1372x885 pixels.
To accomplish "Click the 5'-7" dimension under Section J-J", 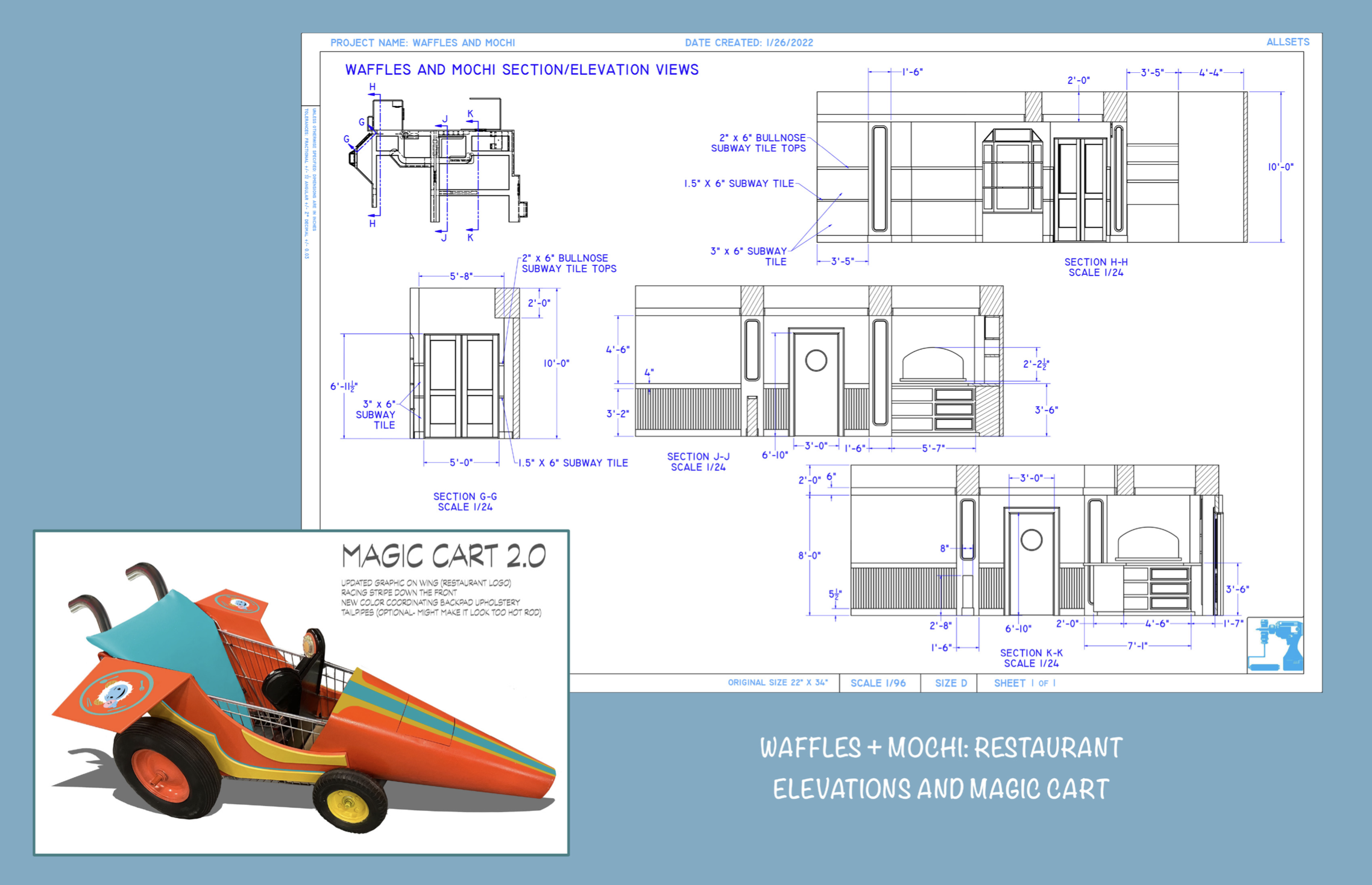I will click(x=933, y=448).
